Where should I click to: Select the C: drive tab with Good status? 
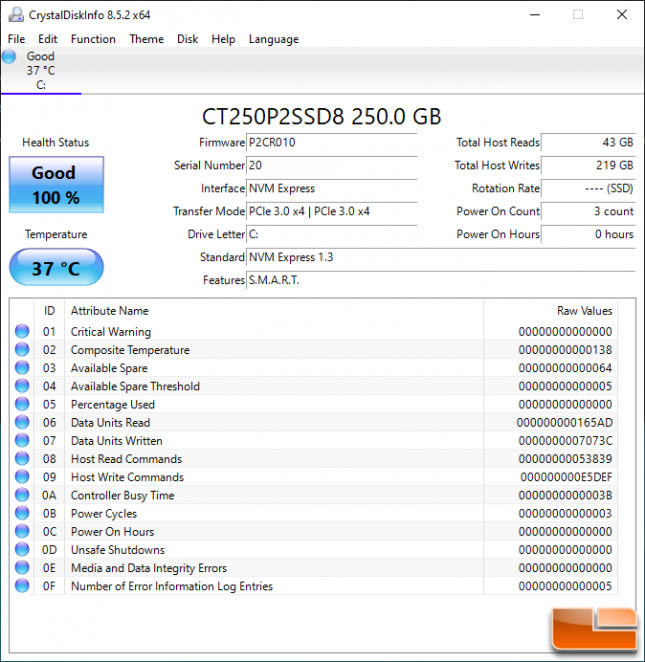(41, 71)
